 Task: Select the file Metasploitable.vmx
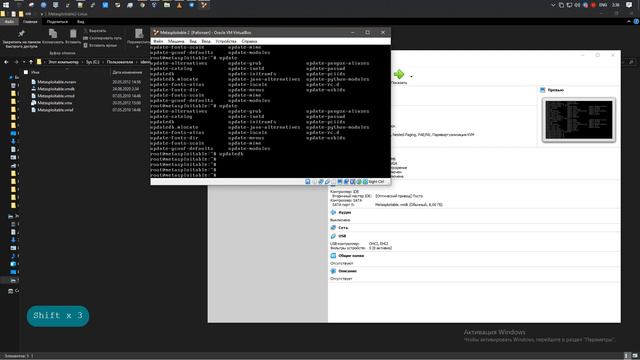point(54,103)
